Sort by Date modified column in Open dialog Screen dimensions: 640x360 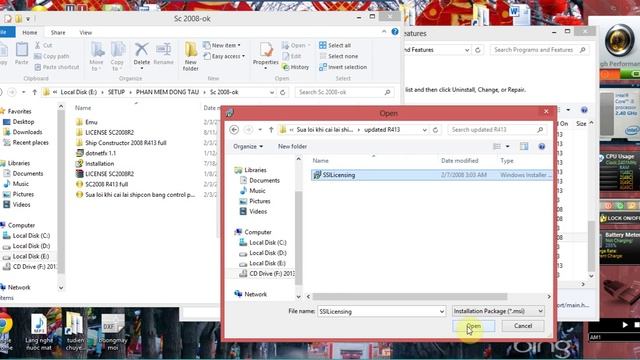pos(460,161)
